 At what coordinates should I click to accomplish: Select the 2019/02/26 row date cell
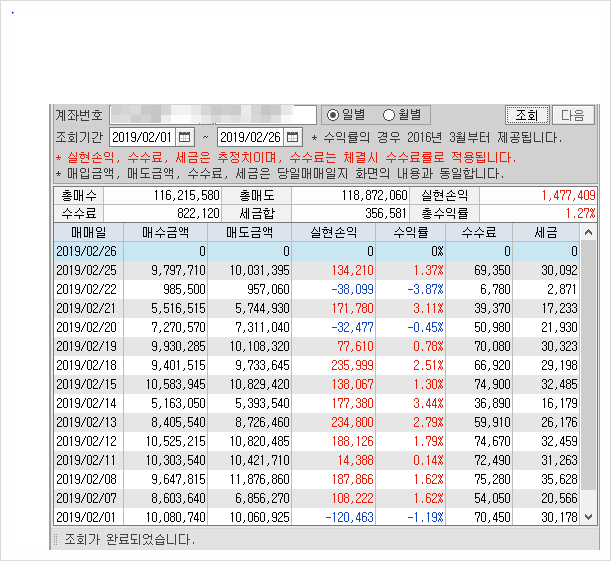point(89,251)
